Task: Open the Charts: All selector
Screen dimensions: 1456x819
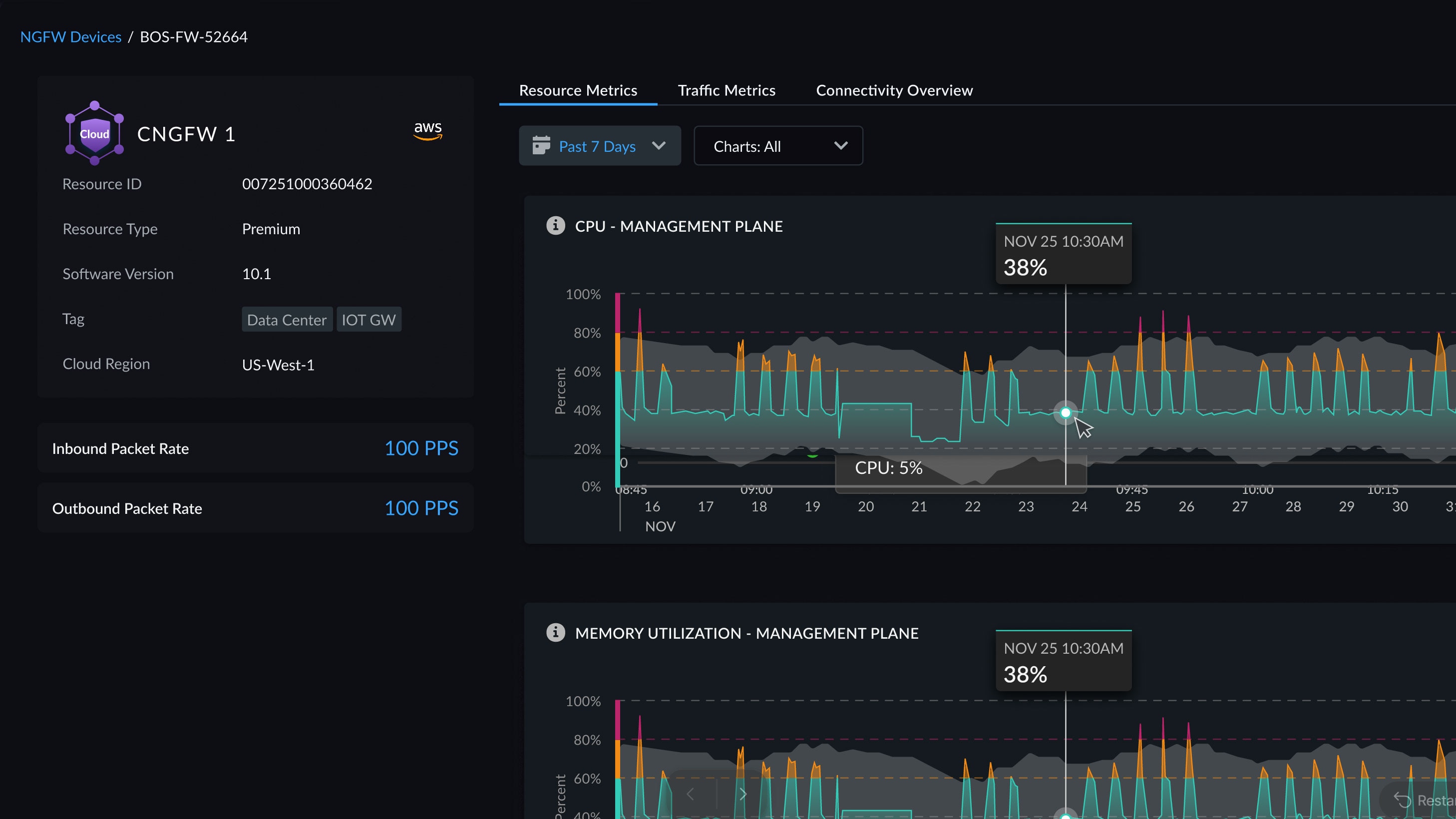Action: coord(778,146)
